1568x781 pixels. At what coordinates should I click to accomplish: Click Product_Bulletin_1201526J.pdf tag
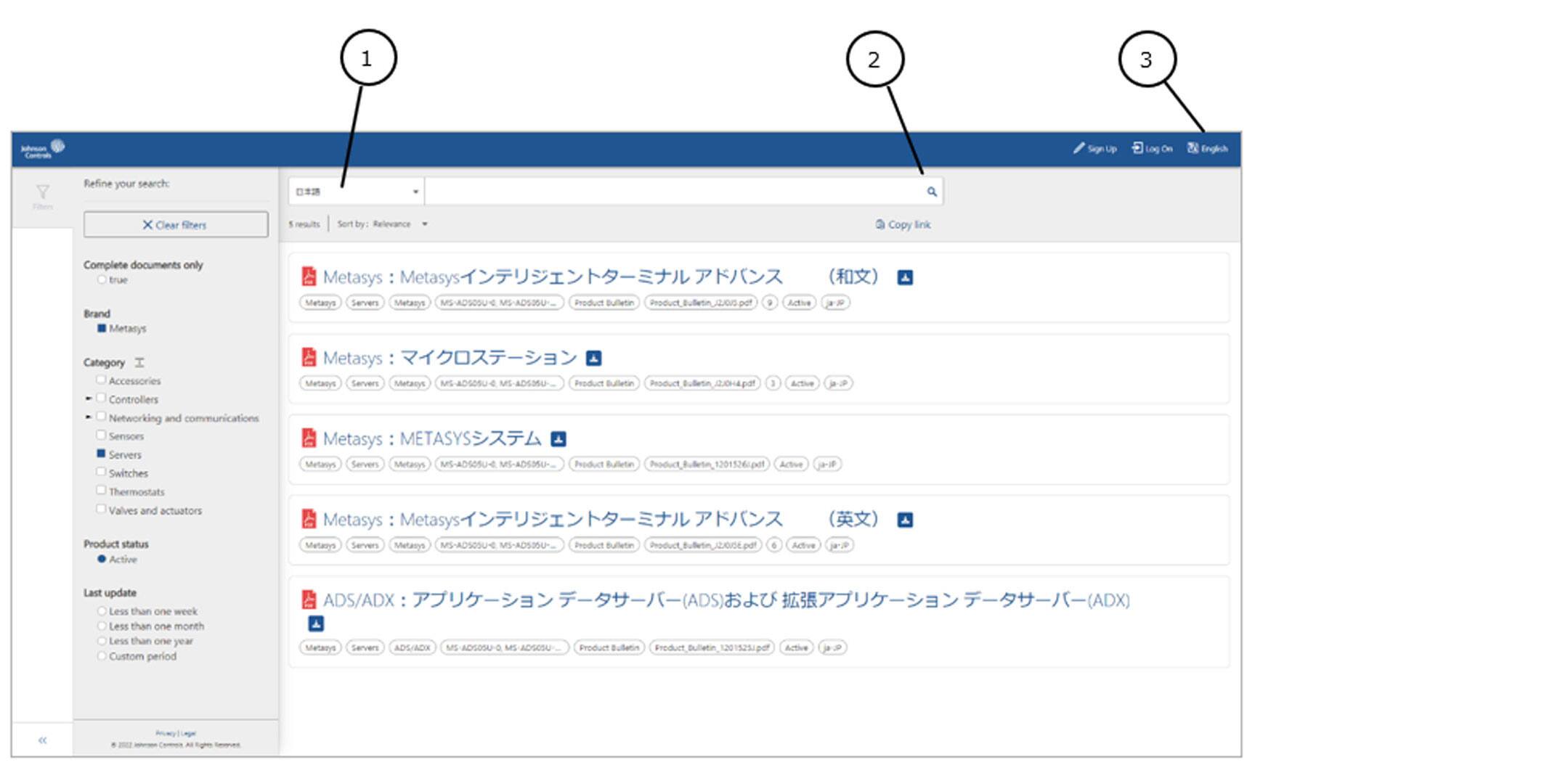707,465
